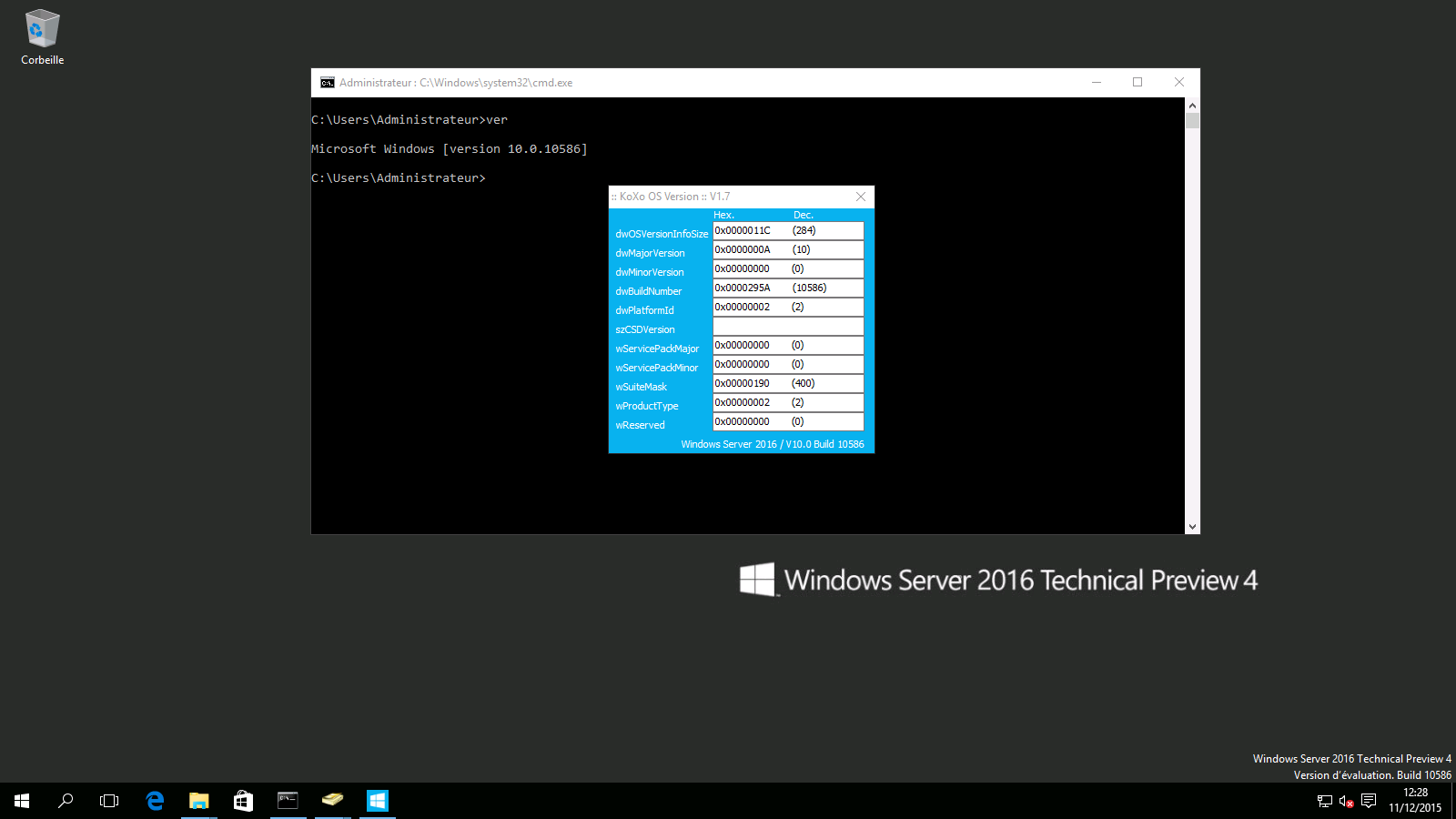Open the muted volume tray icon
Viewport: 1456px width, 819px height.
point(1347,802)
